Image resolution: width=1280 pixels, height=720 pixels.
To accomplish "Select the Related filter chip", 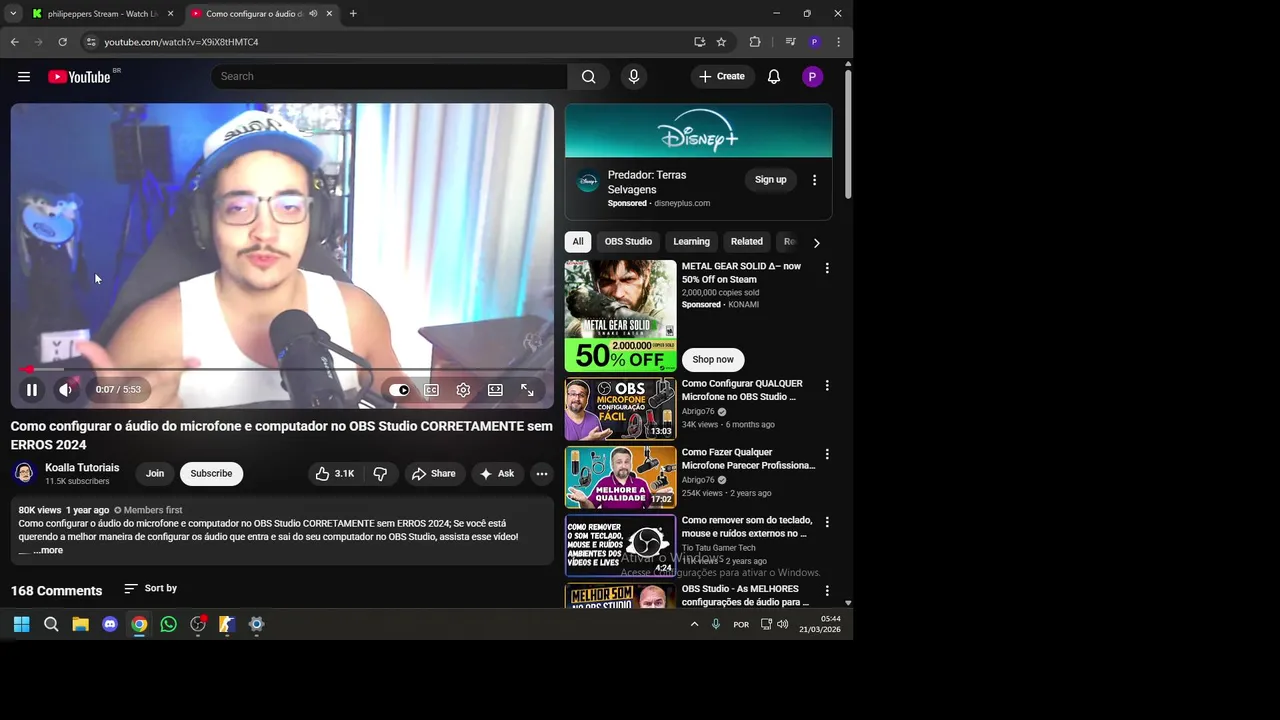I will click(746, 242).
